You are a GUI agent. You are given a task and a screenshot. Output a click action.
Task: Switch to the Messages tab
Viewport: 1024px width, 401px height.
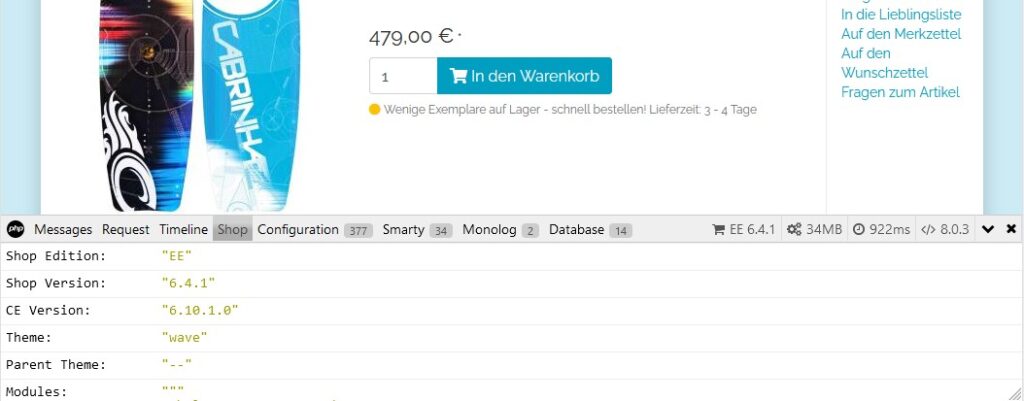[x=63, y=230]
